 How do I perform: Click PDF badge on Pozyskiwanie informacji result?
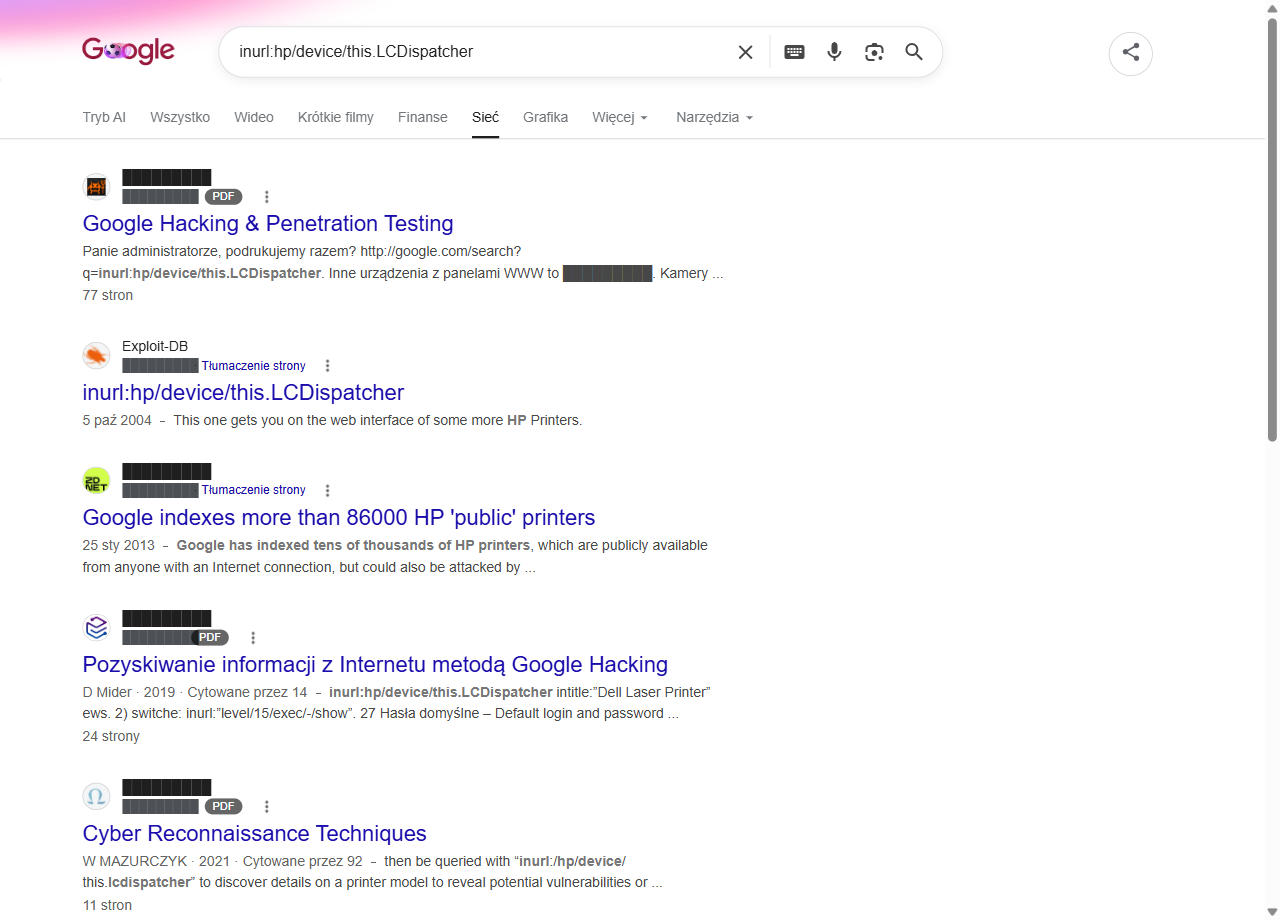click(210, 637)
